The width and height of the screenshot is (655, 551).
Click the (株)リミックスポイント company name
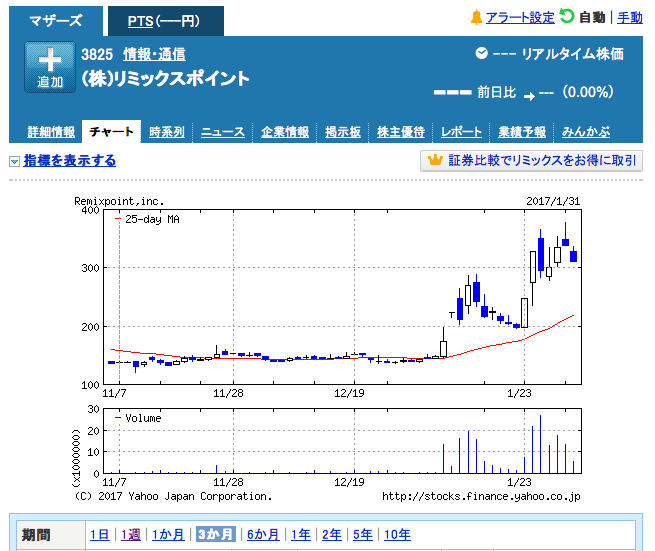pyautogui.click(x=165, y=79)
